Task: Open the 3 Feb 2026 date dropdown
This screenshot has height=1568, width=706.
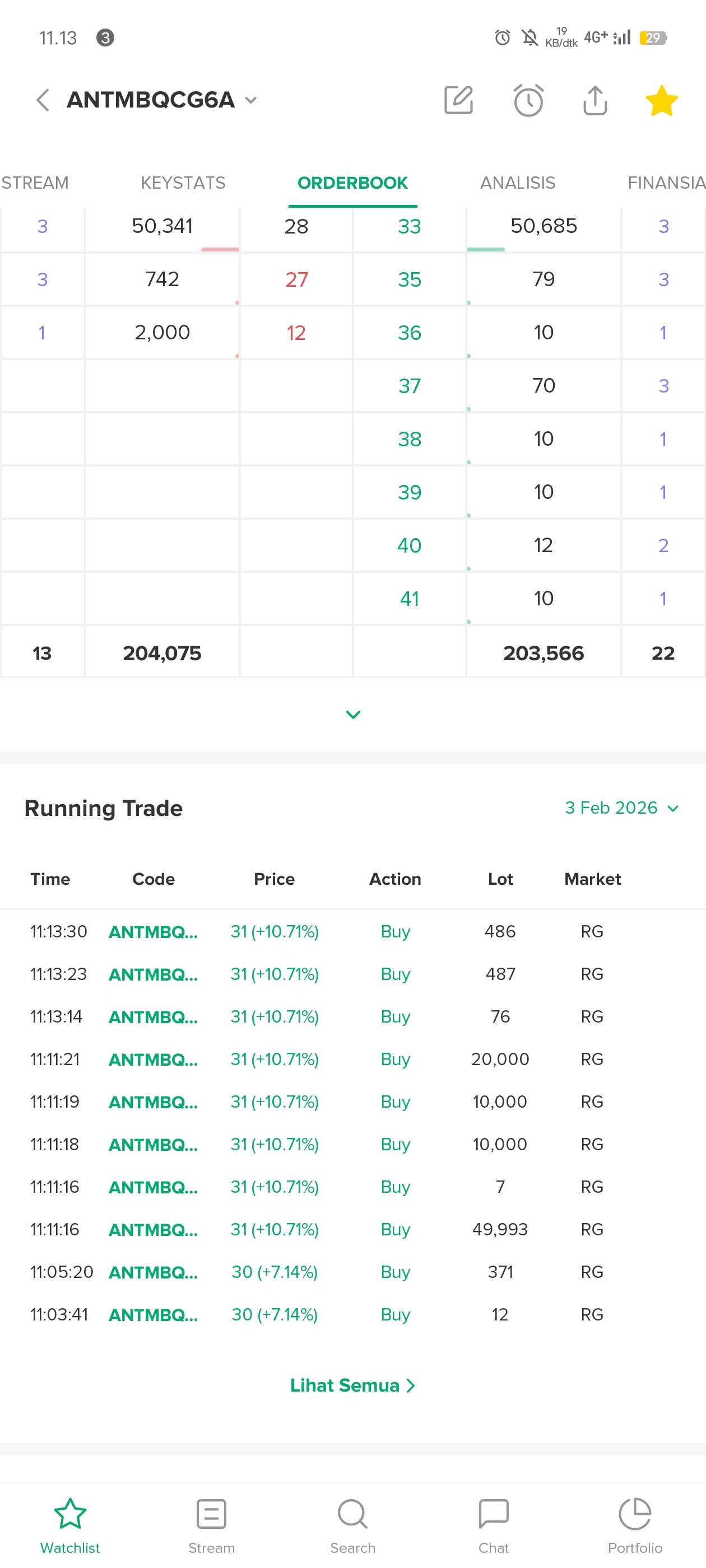Action: [x=622, y=808]
